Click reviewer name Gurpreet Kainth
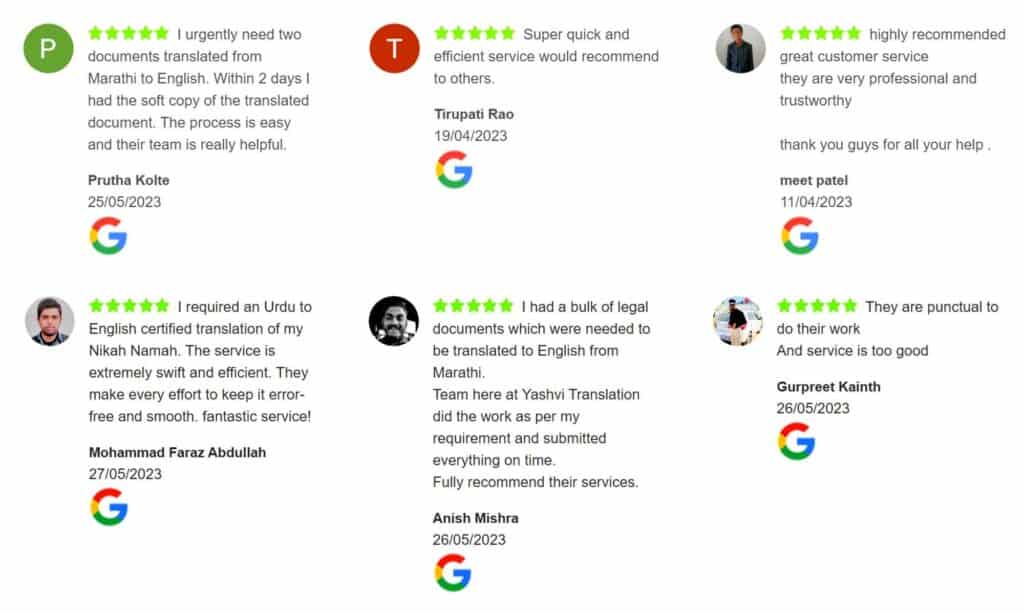Viewport: 1024px width, 614px height. 828,386
